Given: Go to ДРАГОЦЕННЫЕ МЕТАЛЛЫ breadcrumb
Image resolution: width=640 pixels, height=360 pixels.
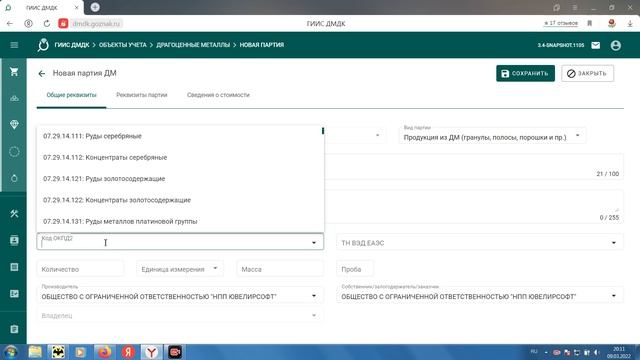Looking at the screenshot, I should (x=193, y=45).
